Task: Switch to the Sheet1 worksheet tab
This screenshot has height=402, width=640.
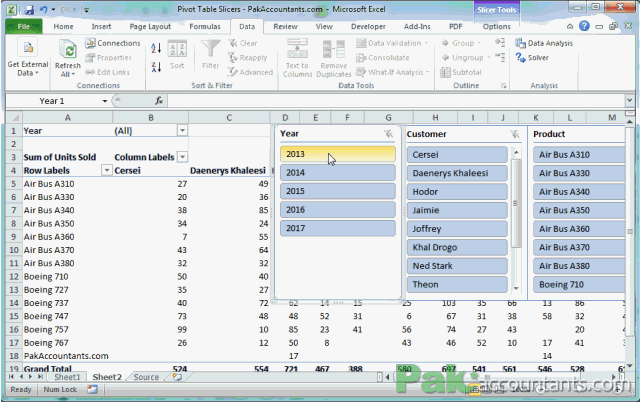Action: pos(67,377)
